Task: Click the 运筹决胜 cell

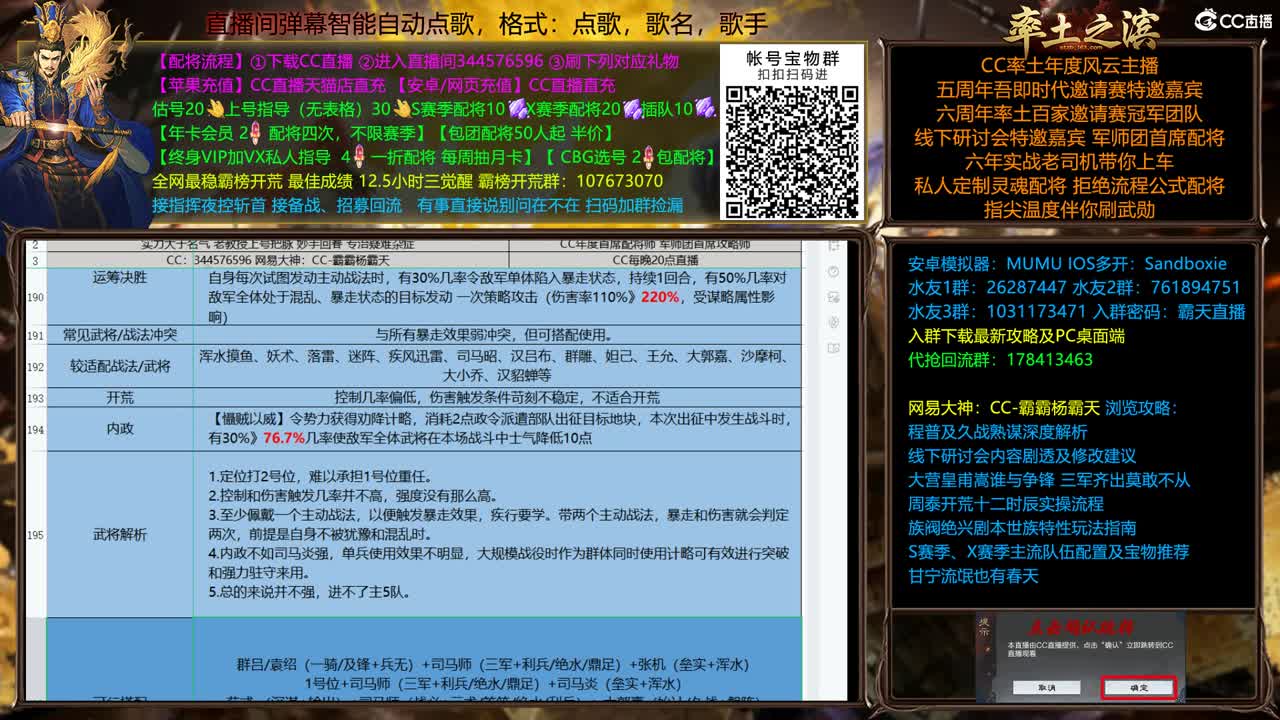Action: [x=120, y=297]
